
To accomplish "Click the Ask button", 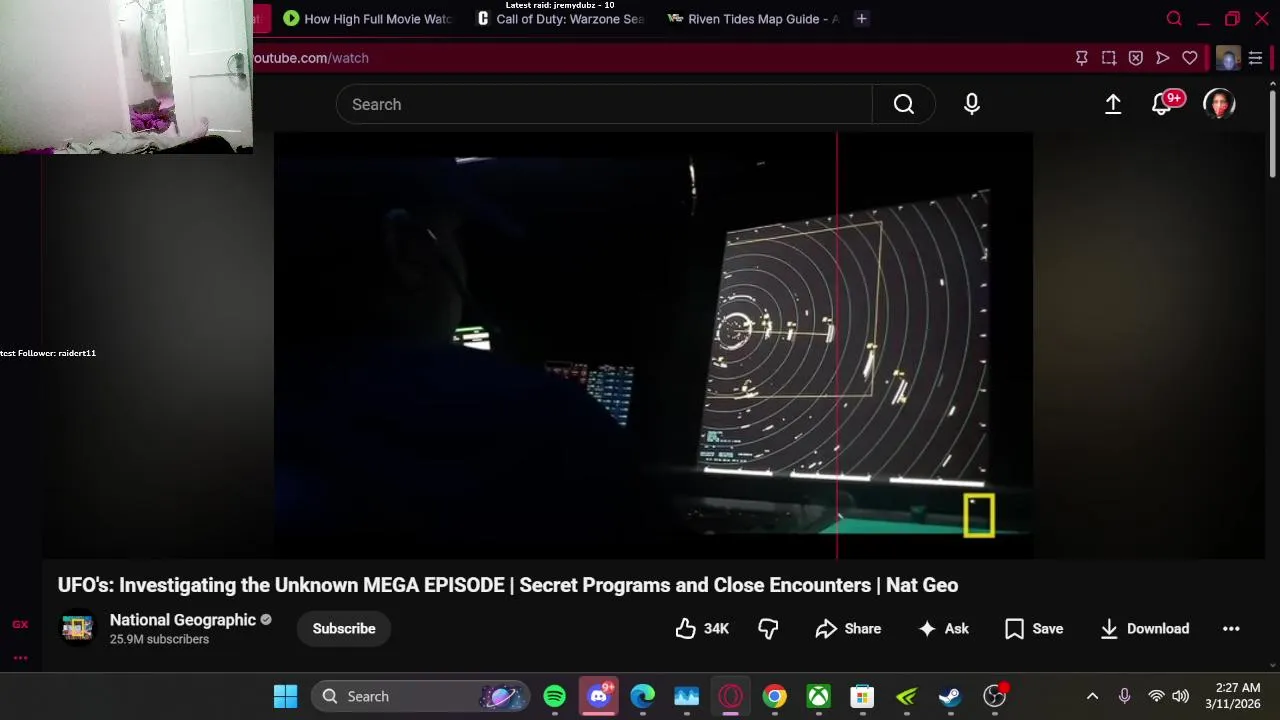I will point(944,629).
